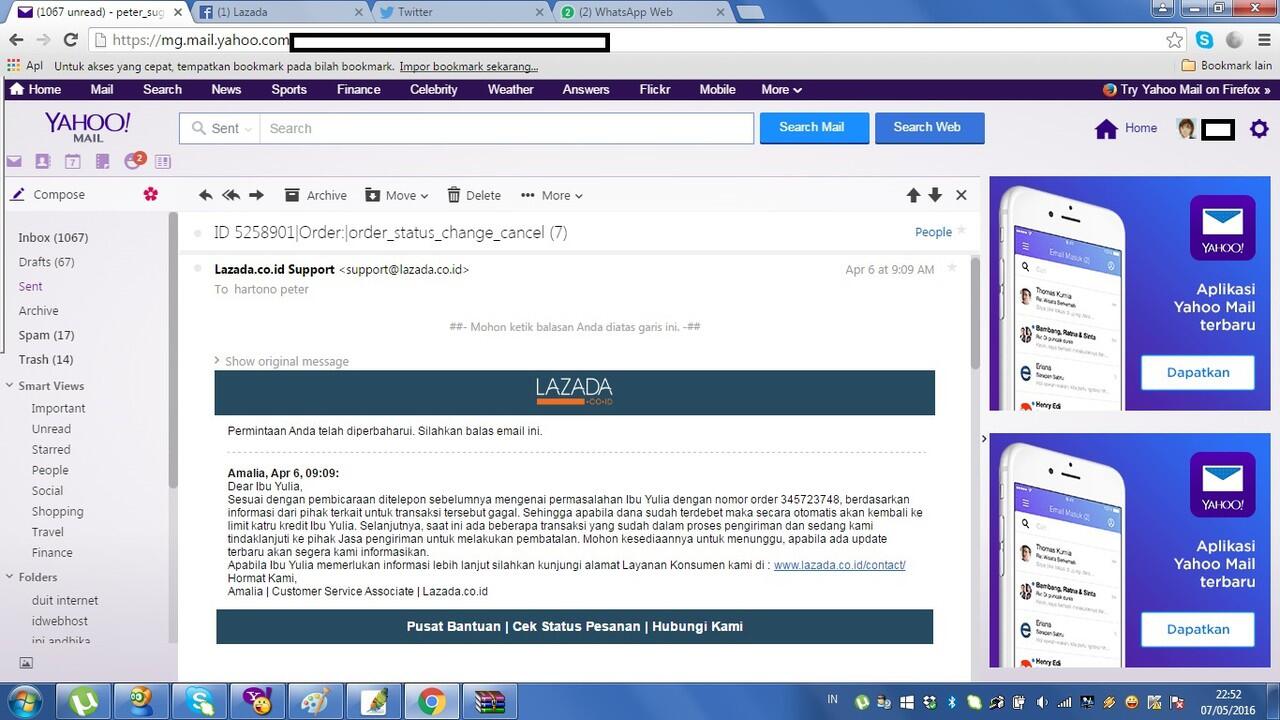Open the More menu in Yahoo navigation bar
This screenshot has width=1280, height=720.
pyautogui.click(x=781, y=89)
